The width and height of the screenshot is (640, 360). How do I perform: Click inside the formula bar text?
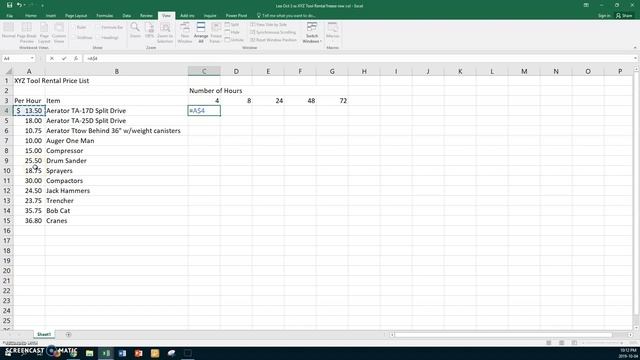[x=92, y=58]
